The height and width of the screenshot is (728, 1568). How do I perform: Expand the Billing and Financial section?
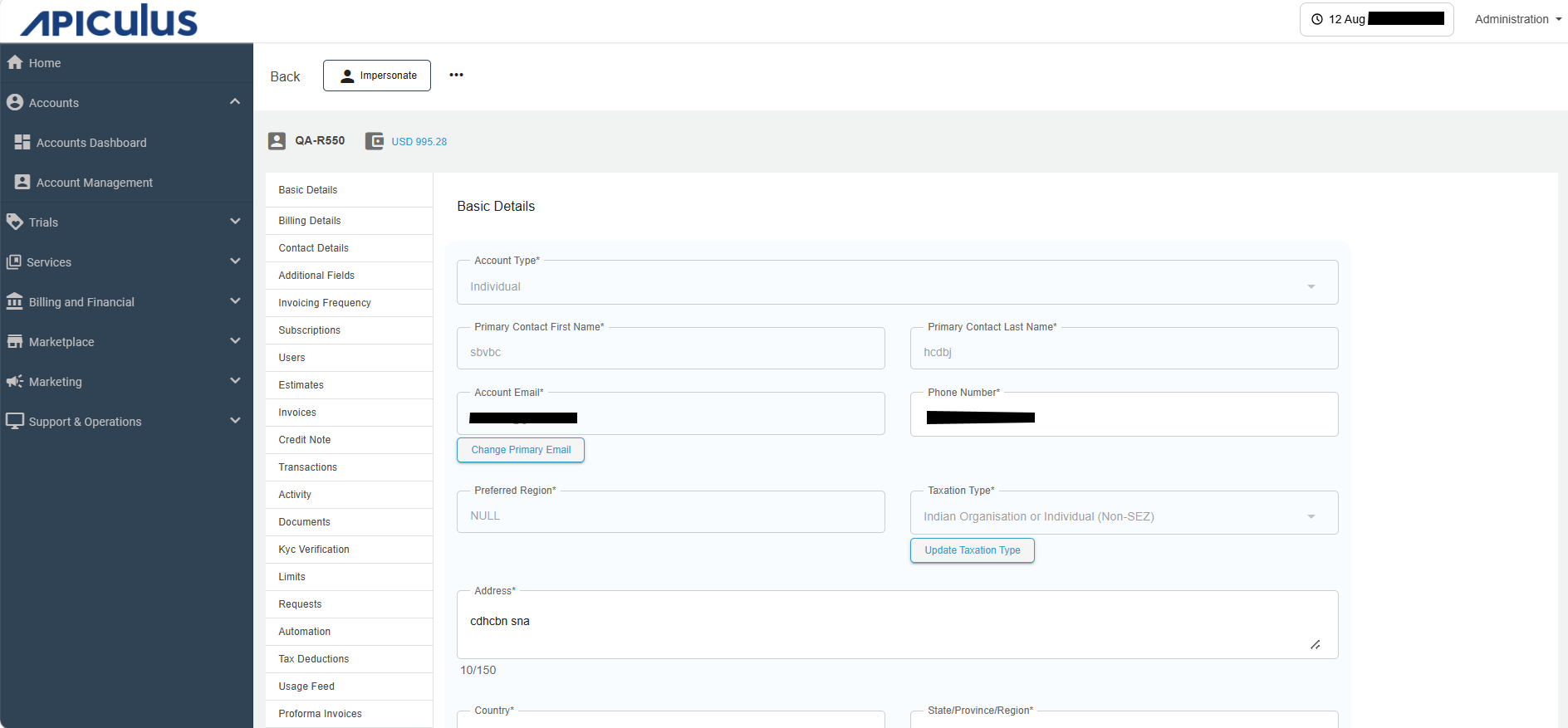click(235, 301)
